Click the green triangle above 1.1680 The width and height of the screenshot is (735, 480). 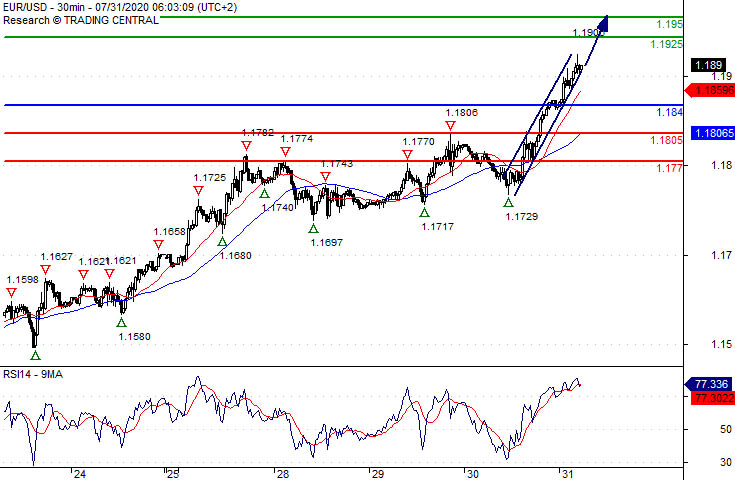(222, 242)
